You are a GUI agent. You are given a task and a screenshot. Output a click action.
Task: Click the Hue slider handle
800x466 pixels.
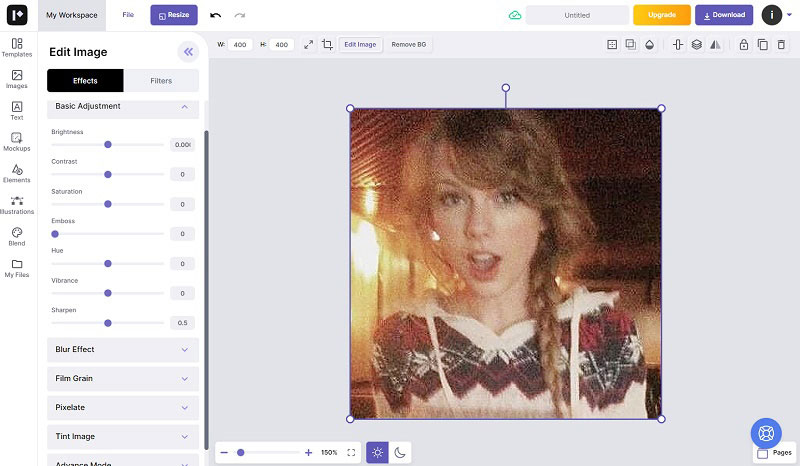click(x=108, y=263)
